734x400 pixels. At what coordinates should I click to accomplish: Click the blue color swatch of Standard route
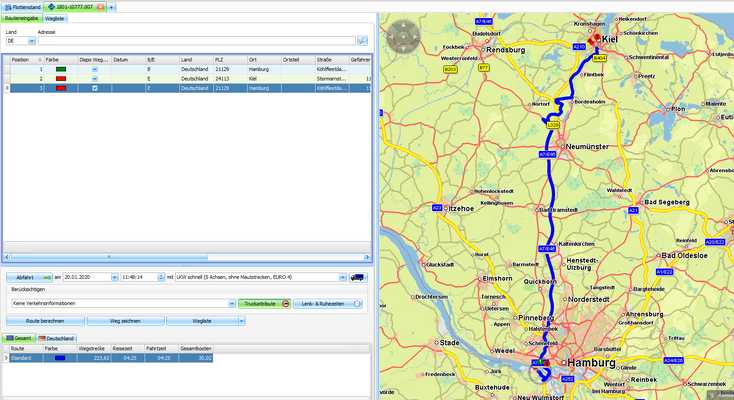(x=59, y=357)
